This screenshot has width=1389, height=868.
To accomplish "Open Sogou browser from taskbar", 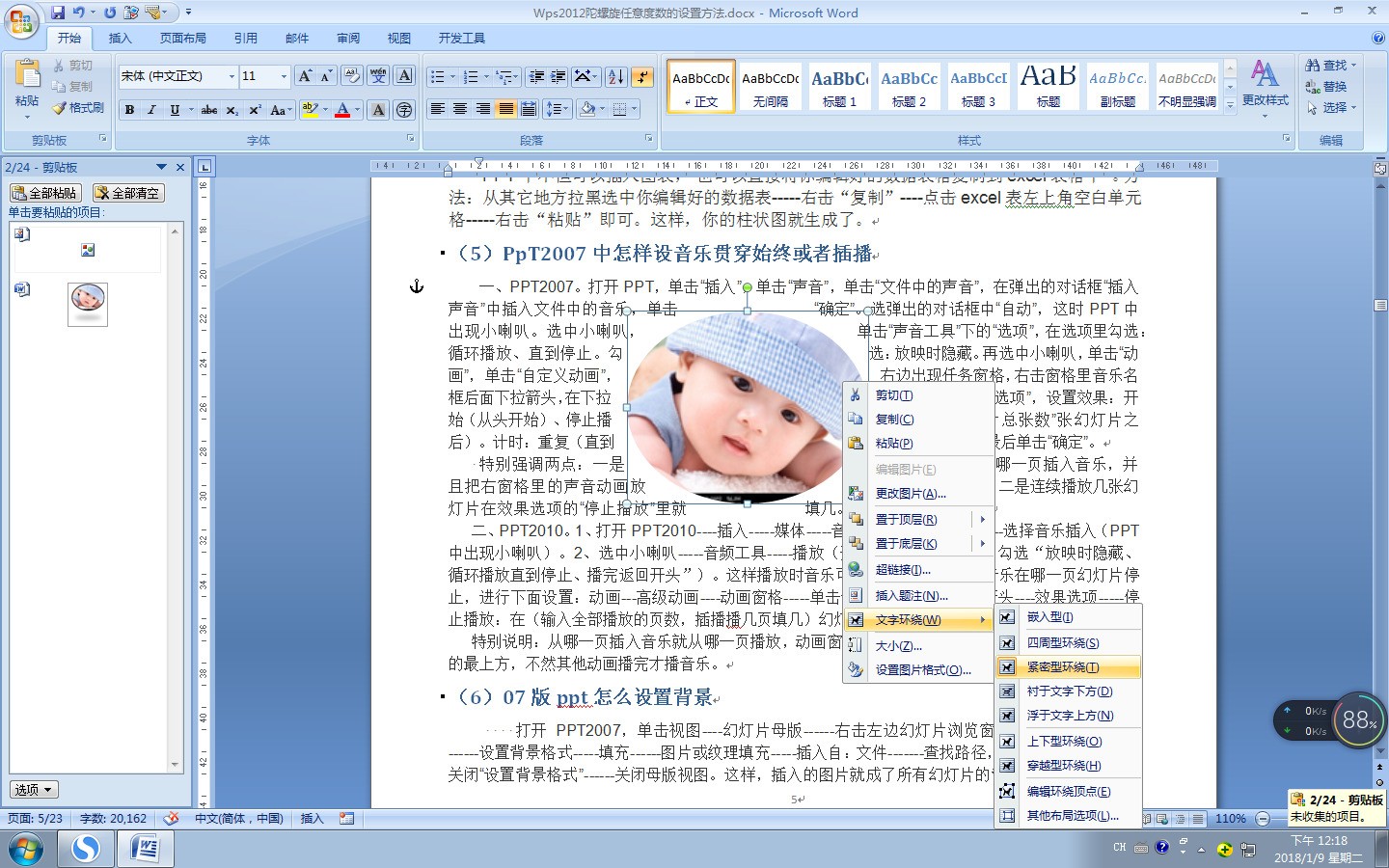I will pyautogui.click(x=87, y=849).
